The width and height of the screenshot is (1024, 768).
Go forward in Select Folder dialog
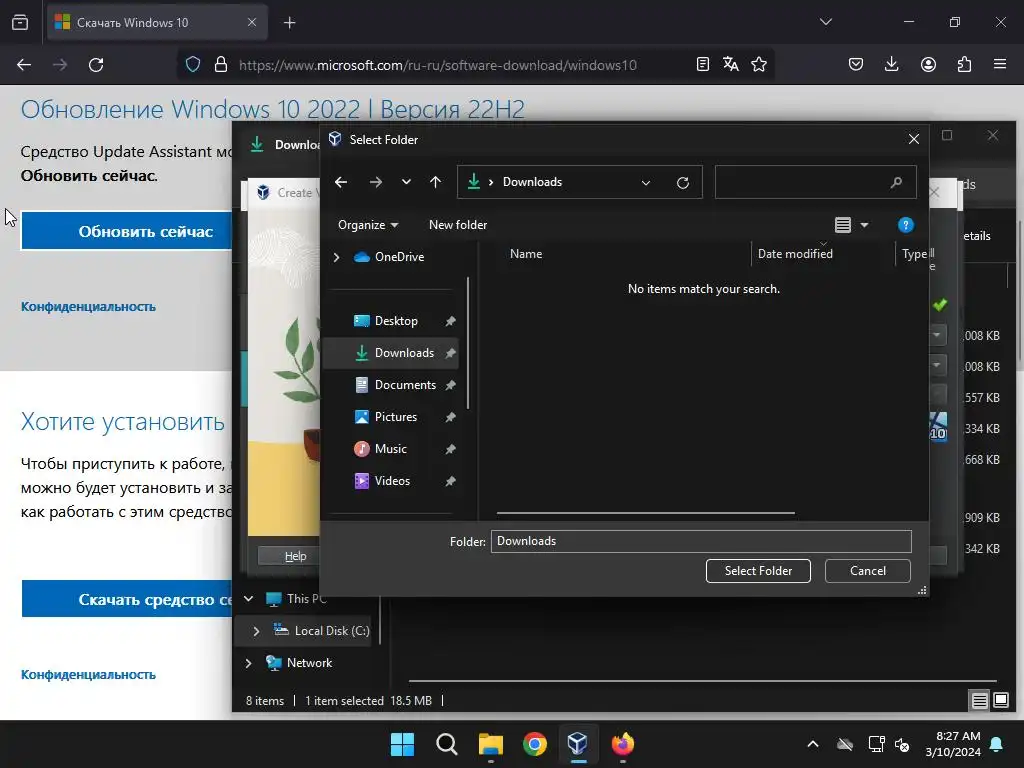point(376,182)
